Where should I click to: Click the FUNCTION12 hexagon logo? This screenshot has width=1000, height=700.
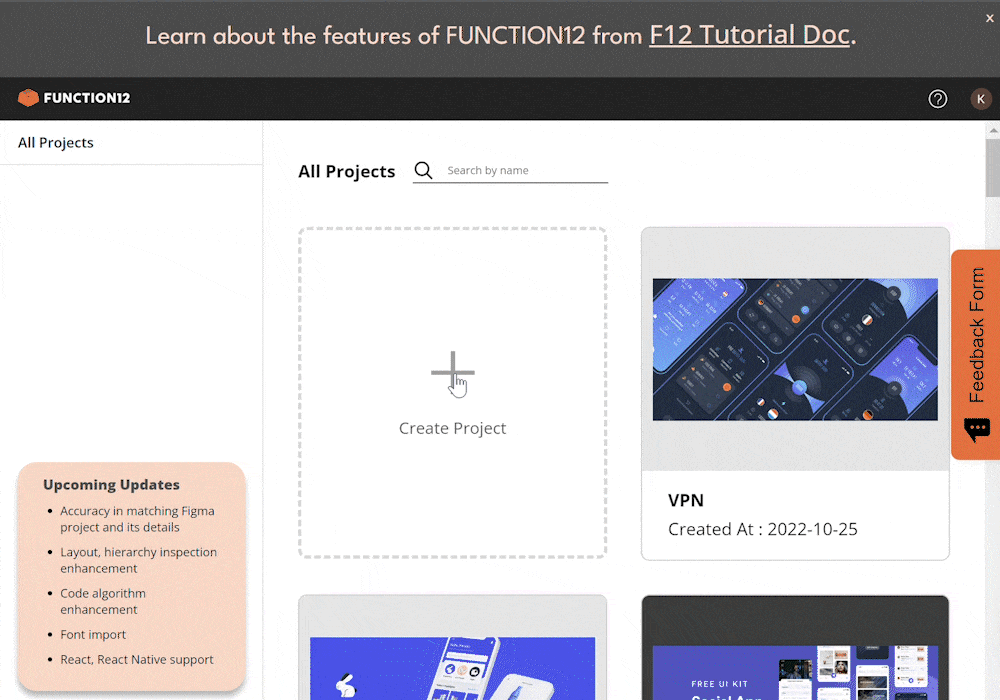pos(30,97)
